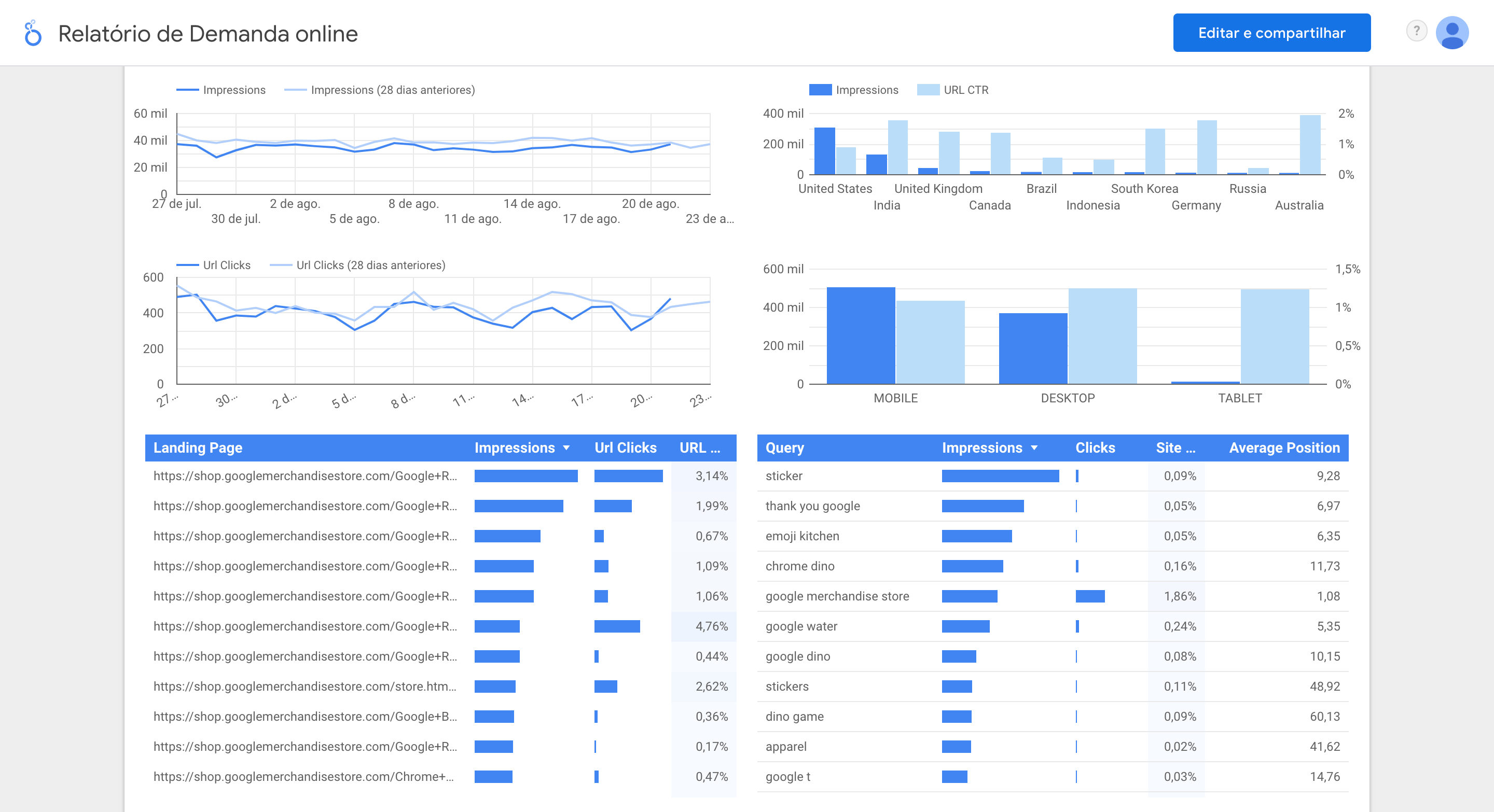Select the MOBILE impressions dark bar
1494x812 pixels.
(861, 335)
